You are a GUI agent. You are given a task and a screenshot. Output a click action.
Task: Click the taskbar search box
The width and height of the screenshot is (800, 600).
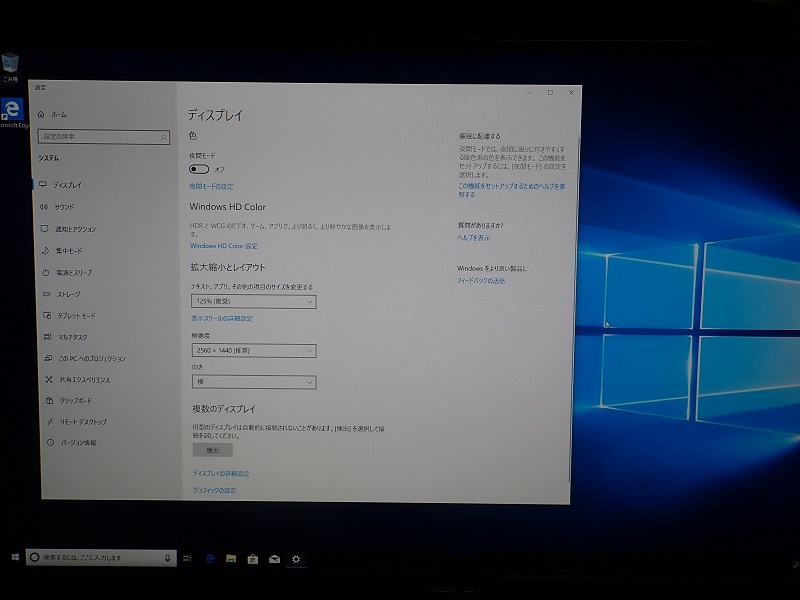click(x=102, y=558)
